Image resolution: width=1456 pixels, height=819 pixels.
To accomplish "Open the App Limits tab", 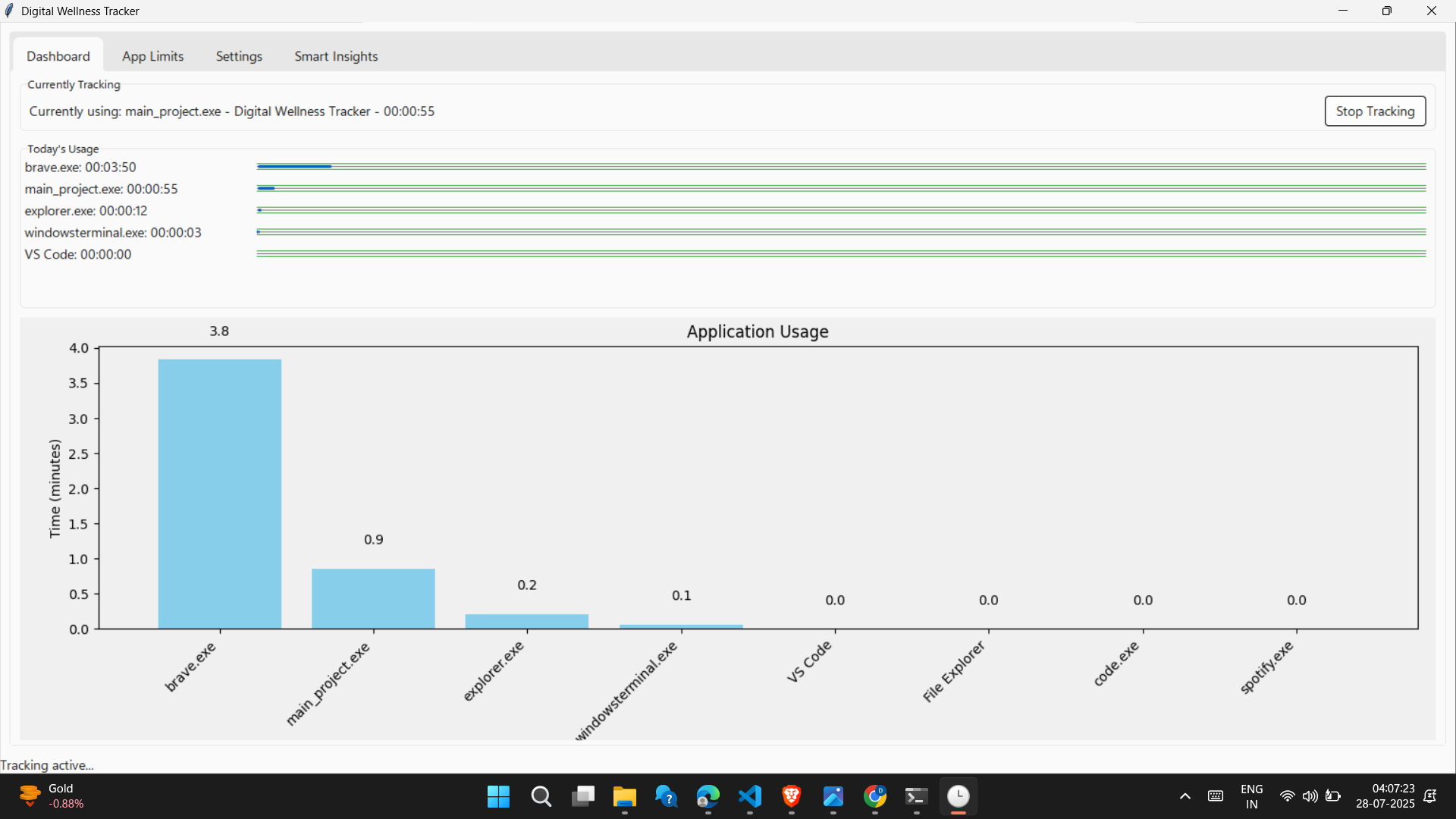I will 152,56.
